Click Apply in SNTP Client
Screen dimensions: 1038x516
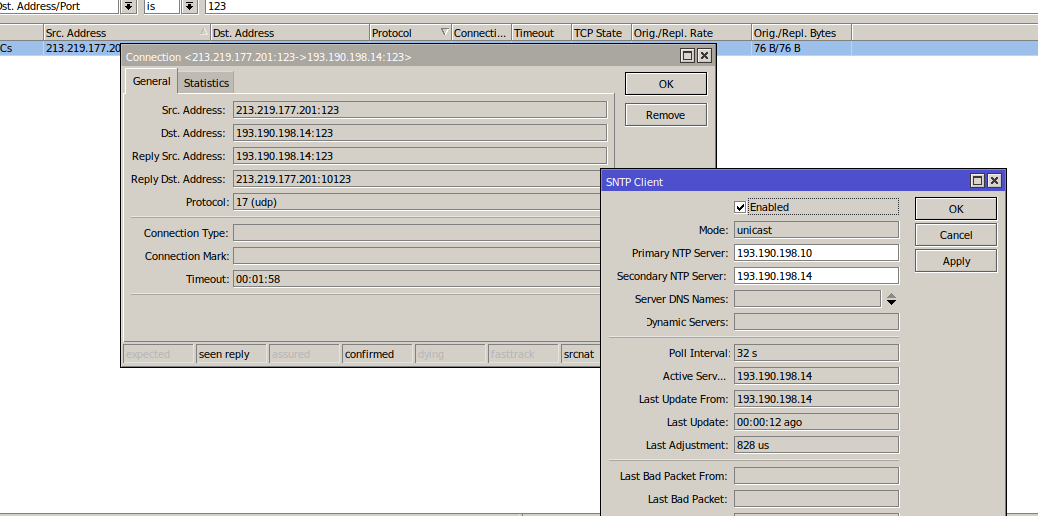[x=956, y=261]
